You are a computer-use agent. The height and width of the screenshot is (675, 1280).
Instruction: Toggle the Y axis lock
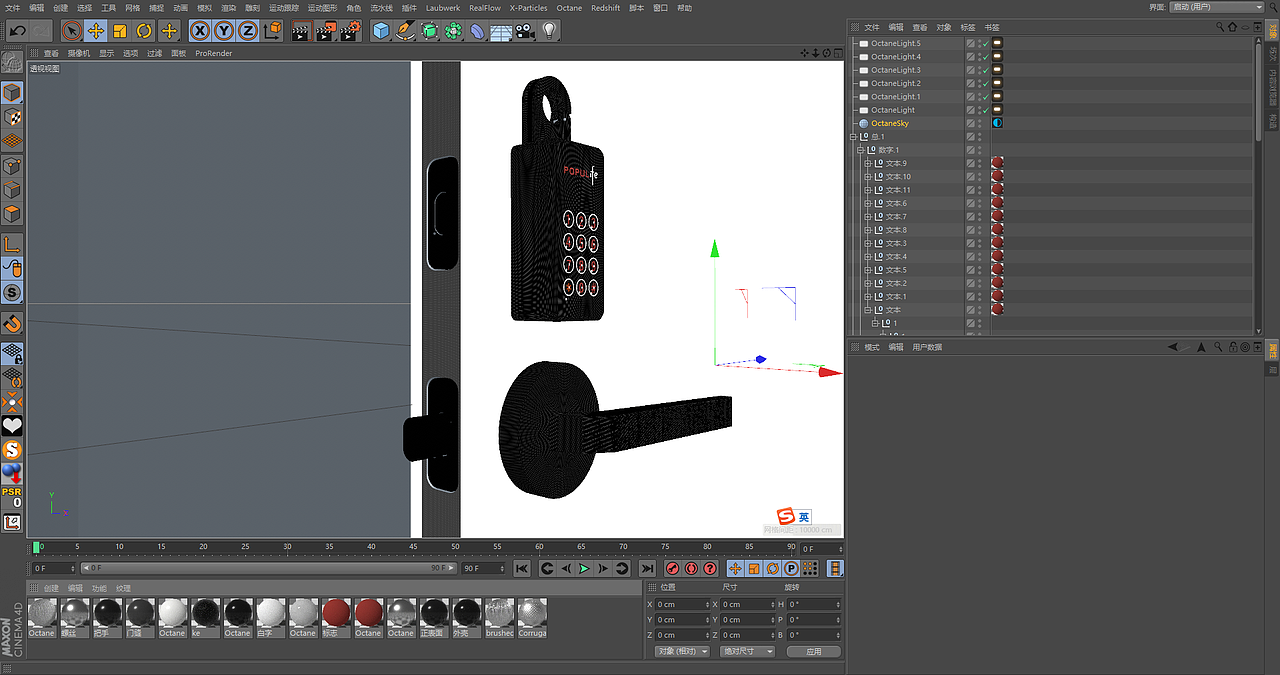point(224,31)
